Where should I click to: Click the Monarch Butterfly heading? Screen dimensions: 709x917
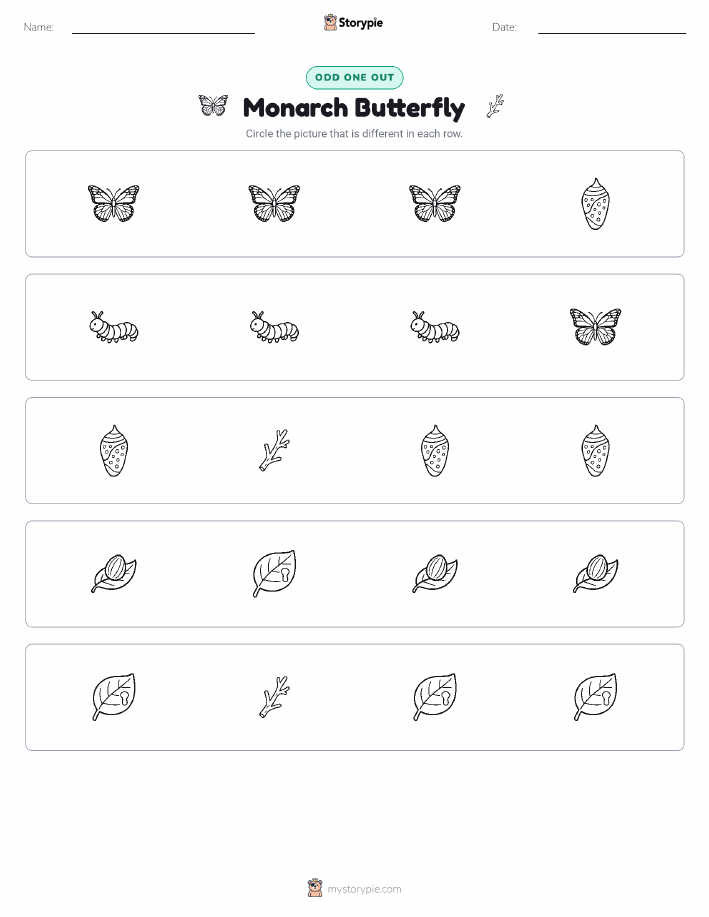(354, 108)
